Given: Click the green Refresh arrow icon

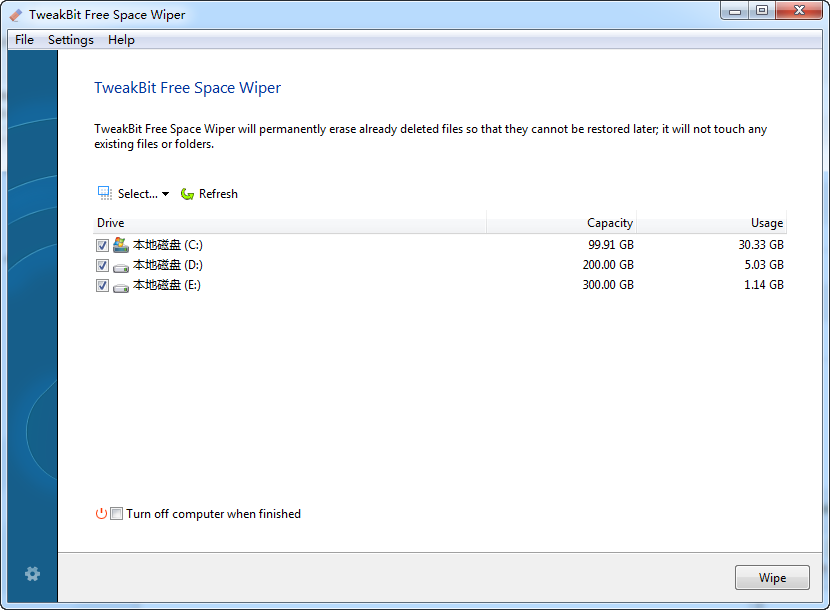Looking at the screenshot, I should [187, 194].
